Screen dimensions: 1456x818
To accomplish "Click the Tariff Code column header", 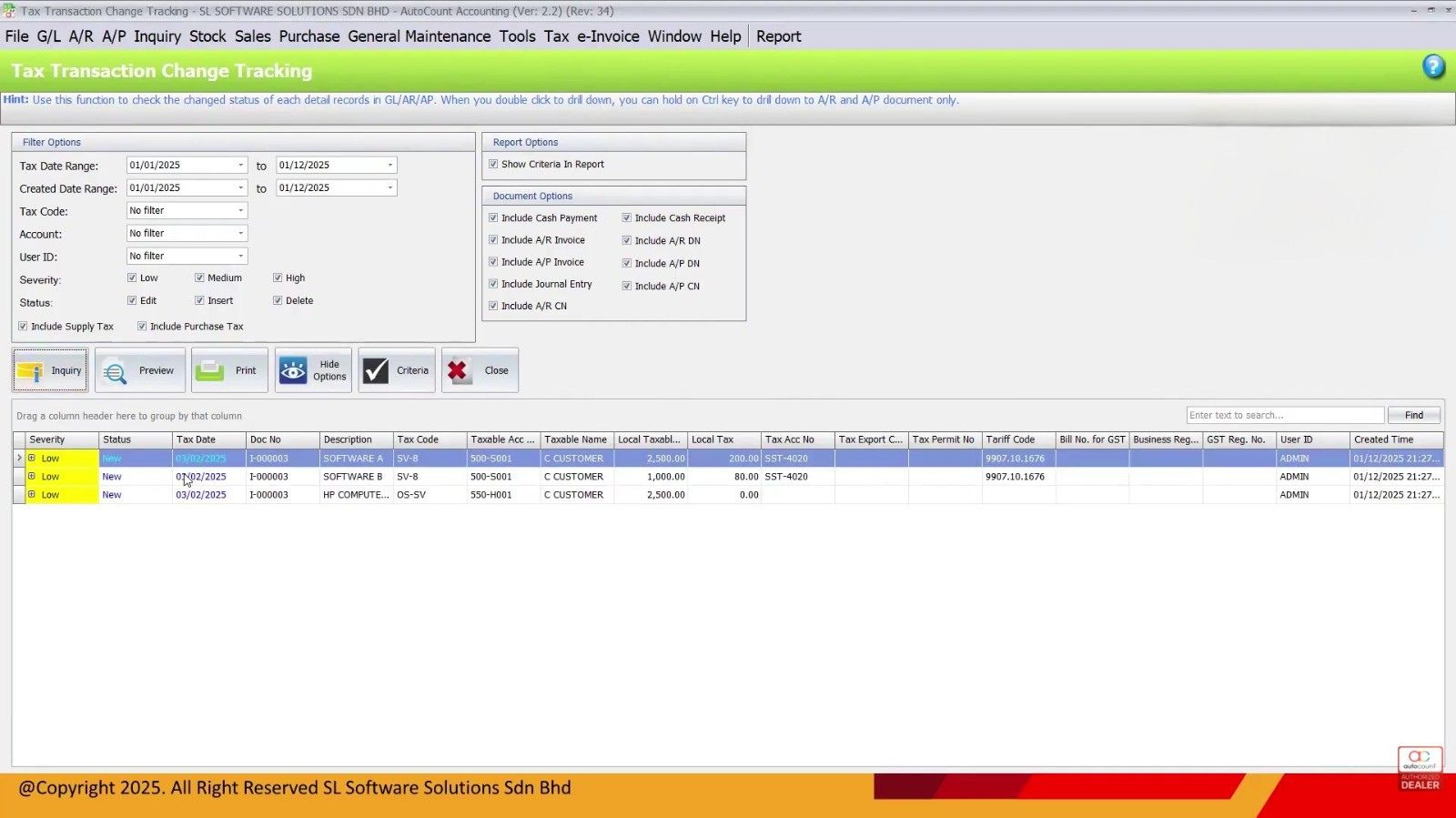I will tap(1018, 439).
